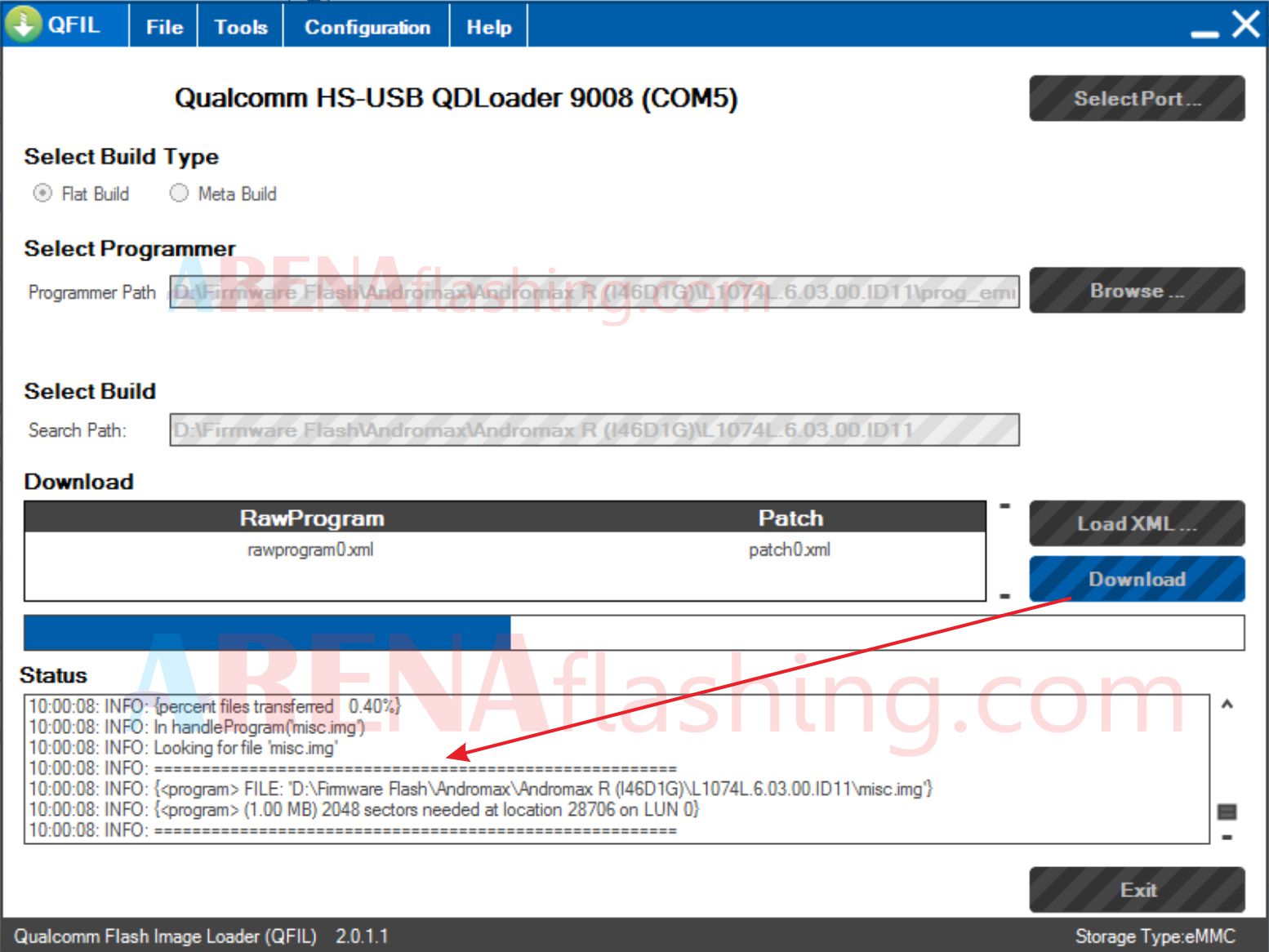The image size is (1269, 952).
Task: Click the SelectPort button
Action: tap(1137, 99)
